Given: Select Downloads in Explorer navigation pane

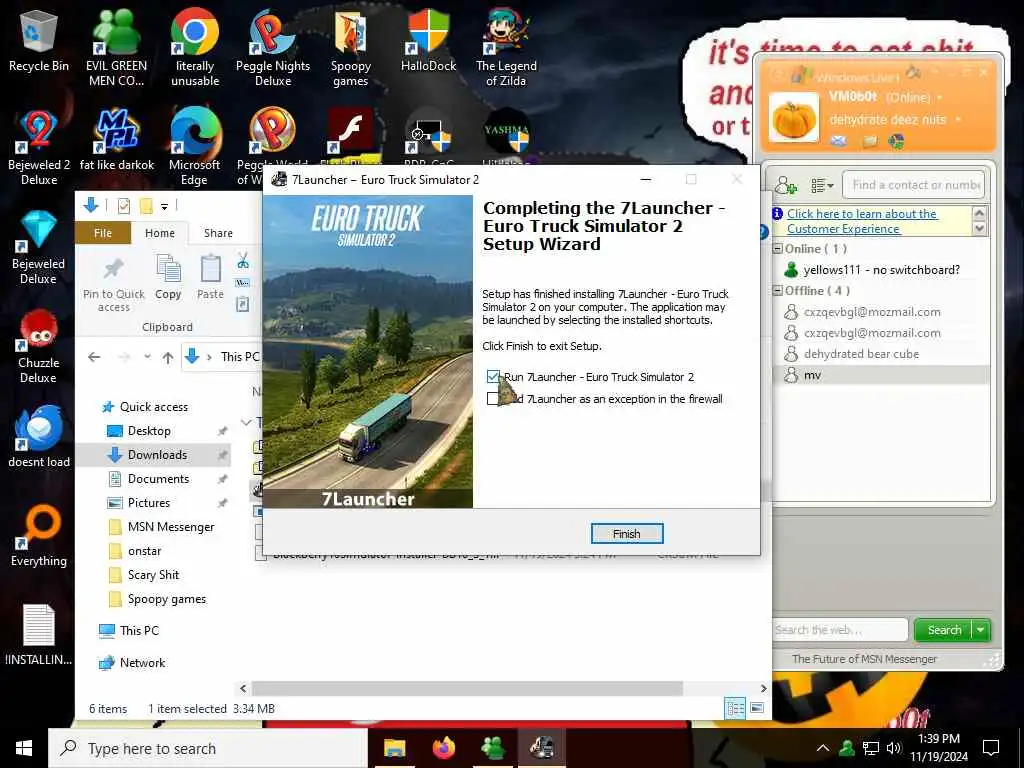Looking at the screenshot, I should click(157, 455).
